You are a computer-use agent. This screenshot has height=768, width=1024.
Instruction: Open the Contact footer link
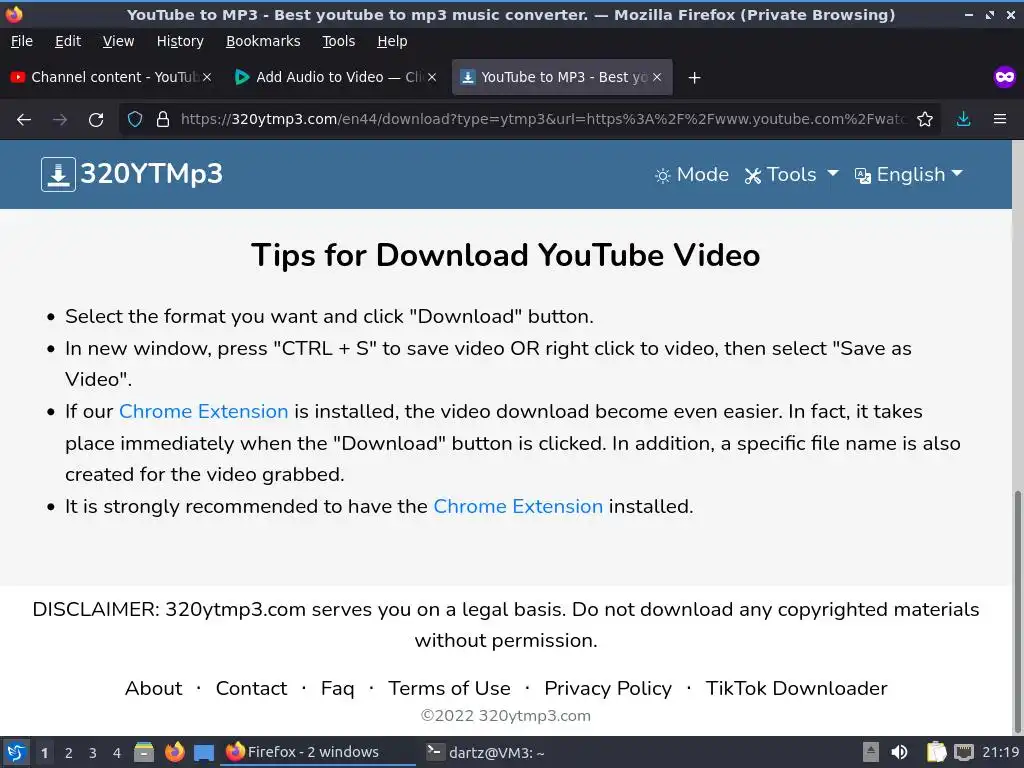click(x=251, y=688)
